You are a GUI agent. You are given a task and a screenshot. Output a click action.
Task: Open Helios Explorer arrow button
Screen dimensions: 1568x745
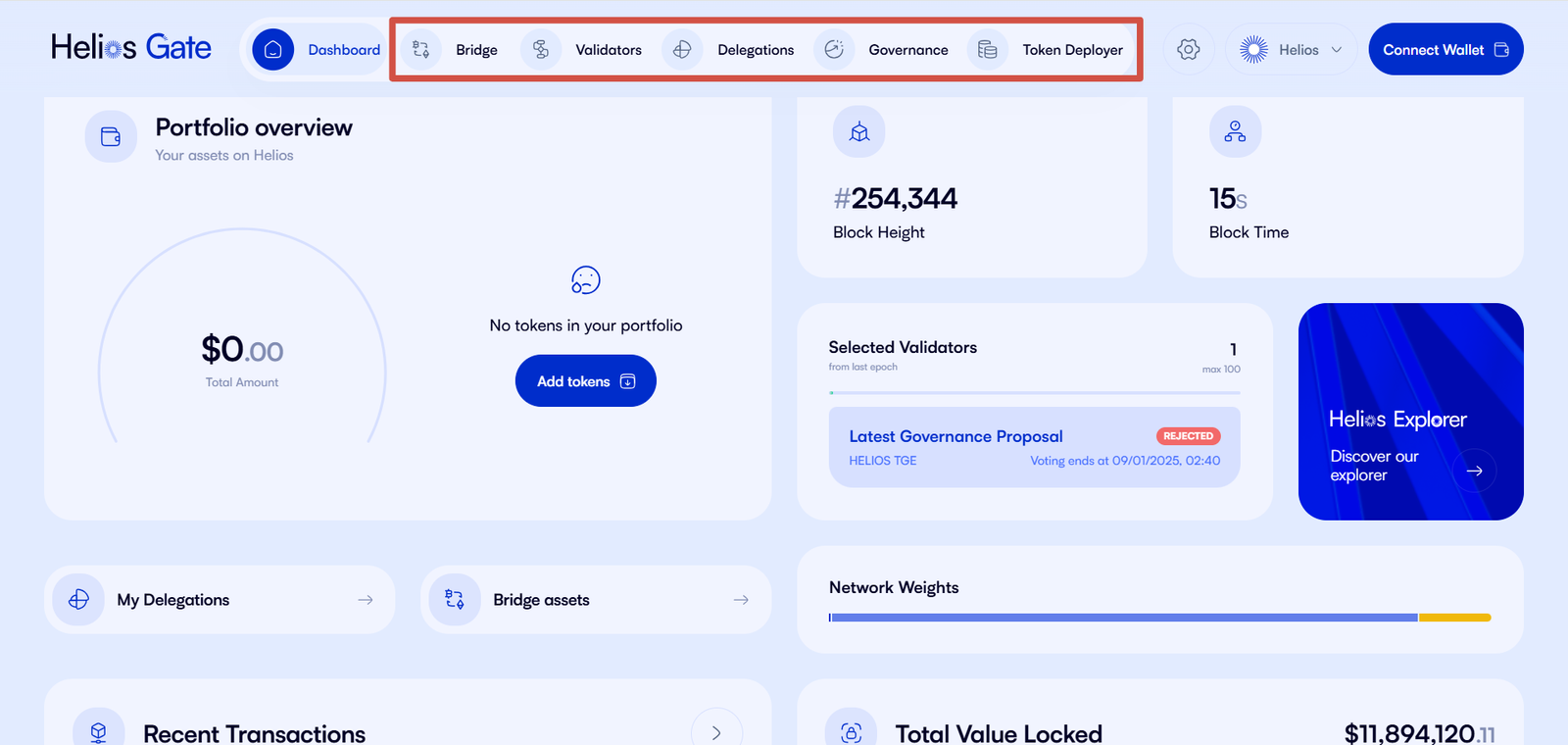(x=1474, y=471)
